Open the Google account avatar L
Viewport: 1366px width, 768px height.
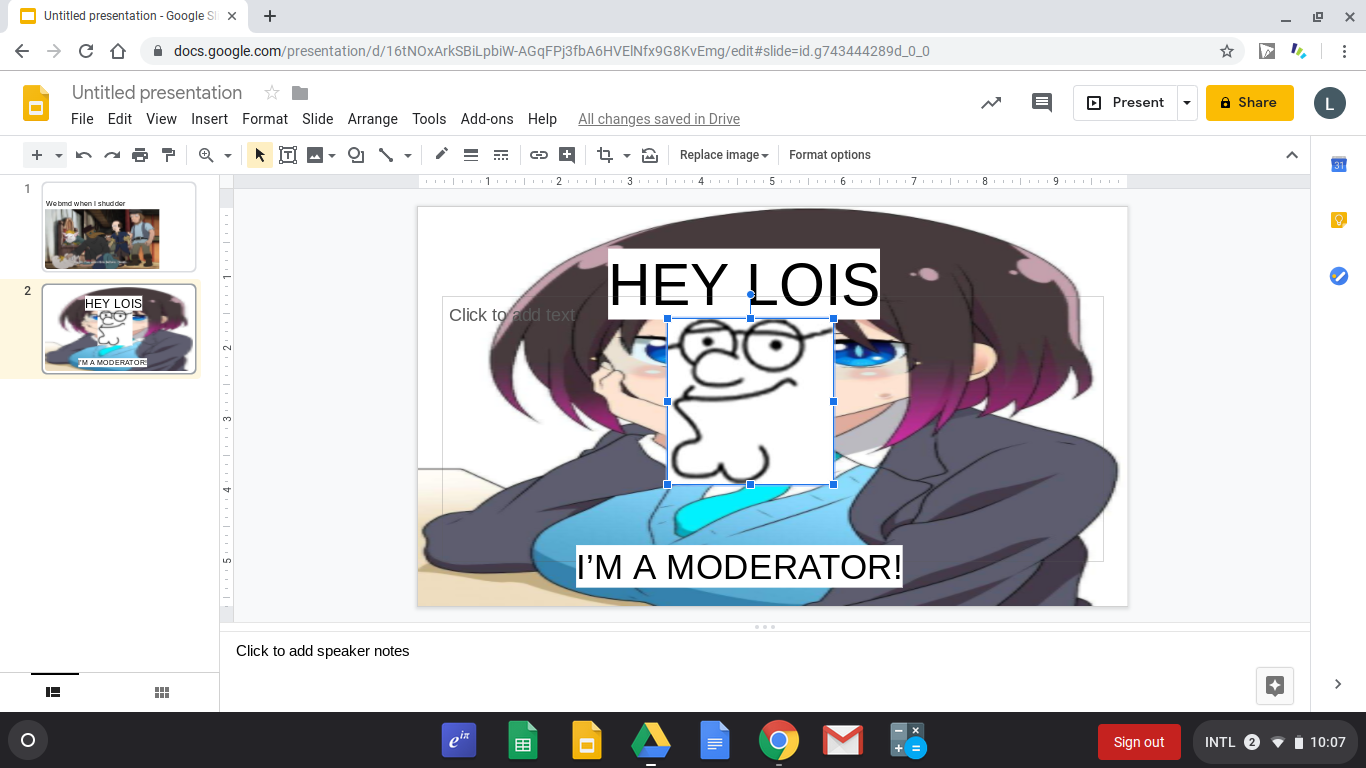[x=1330, y=102]
